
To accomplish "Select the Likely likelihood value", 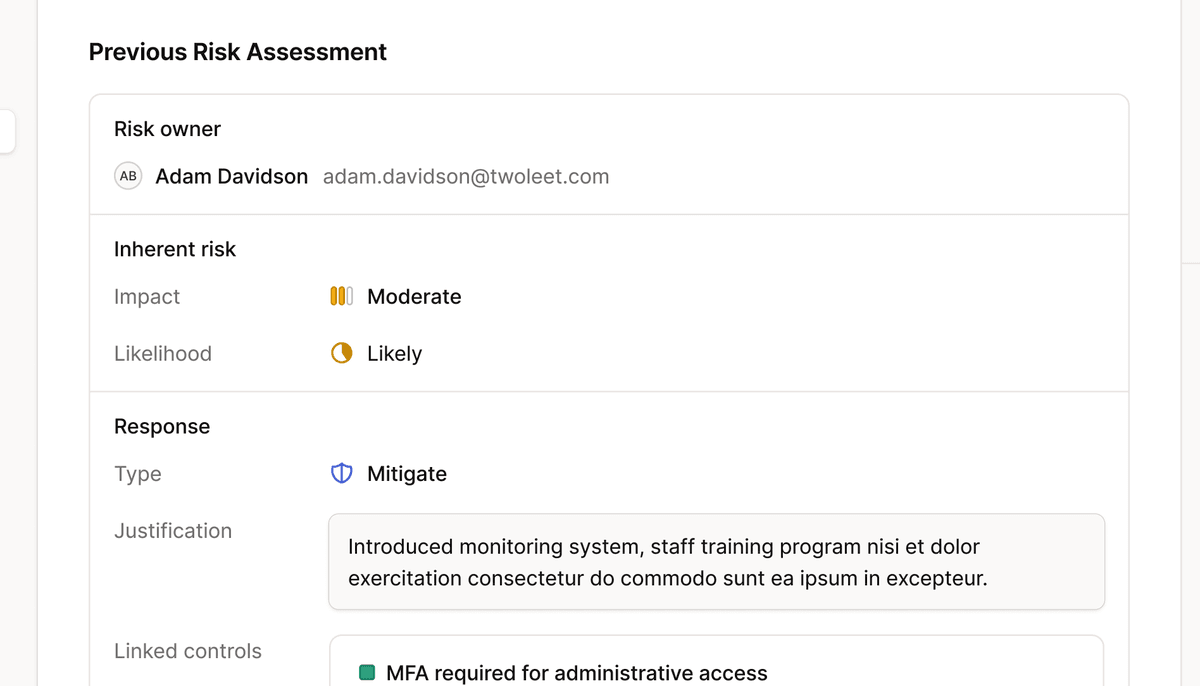I will tap(394, 354).
